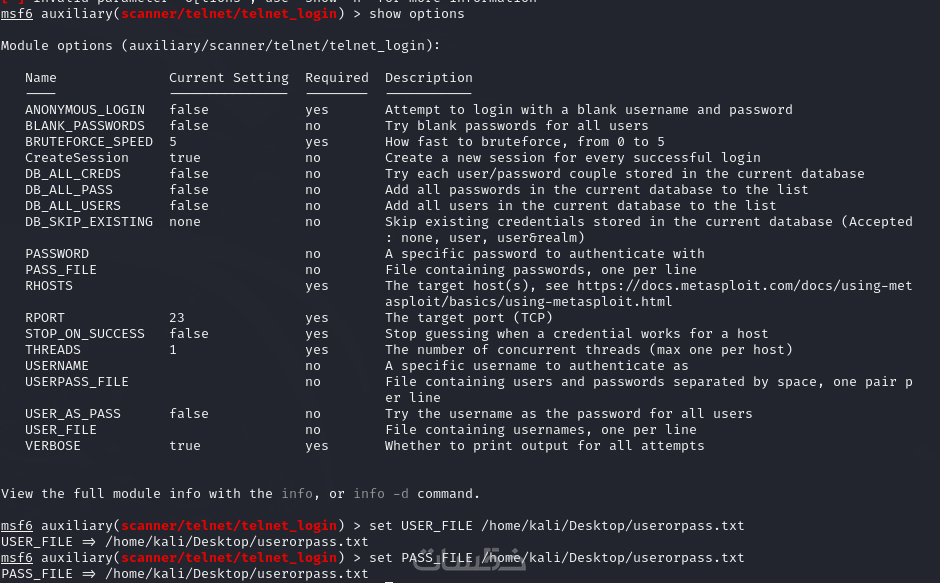
Task: Click the RPORT value 23
Action: pos(177,318)
